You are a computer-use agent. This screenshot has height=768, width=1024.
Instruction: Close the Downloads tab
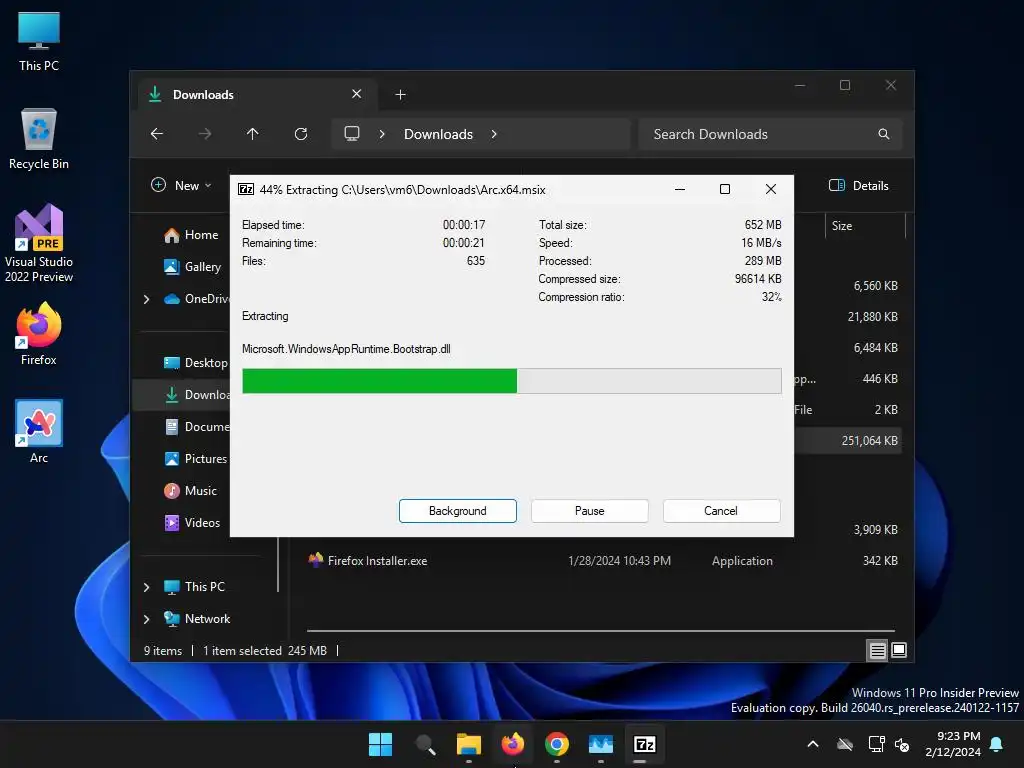click(x=357, y=94)
